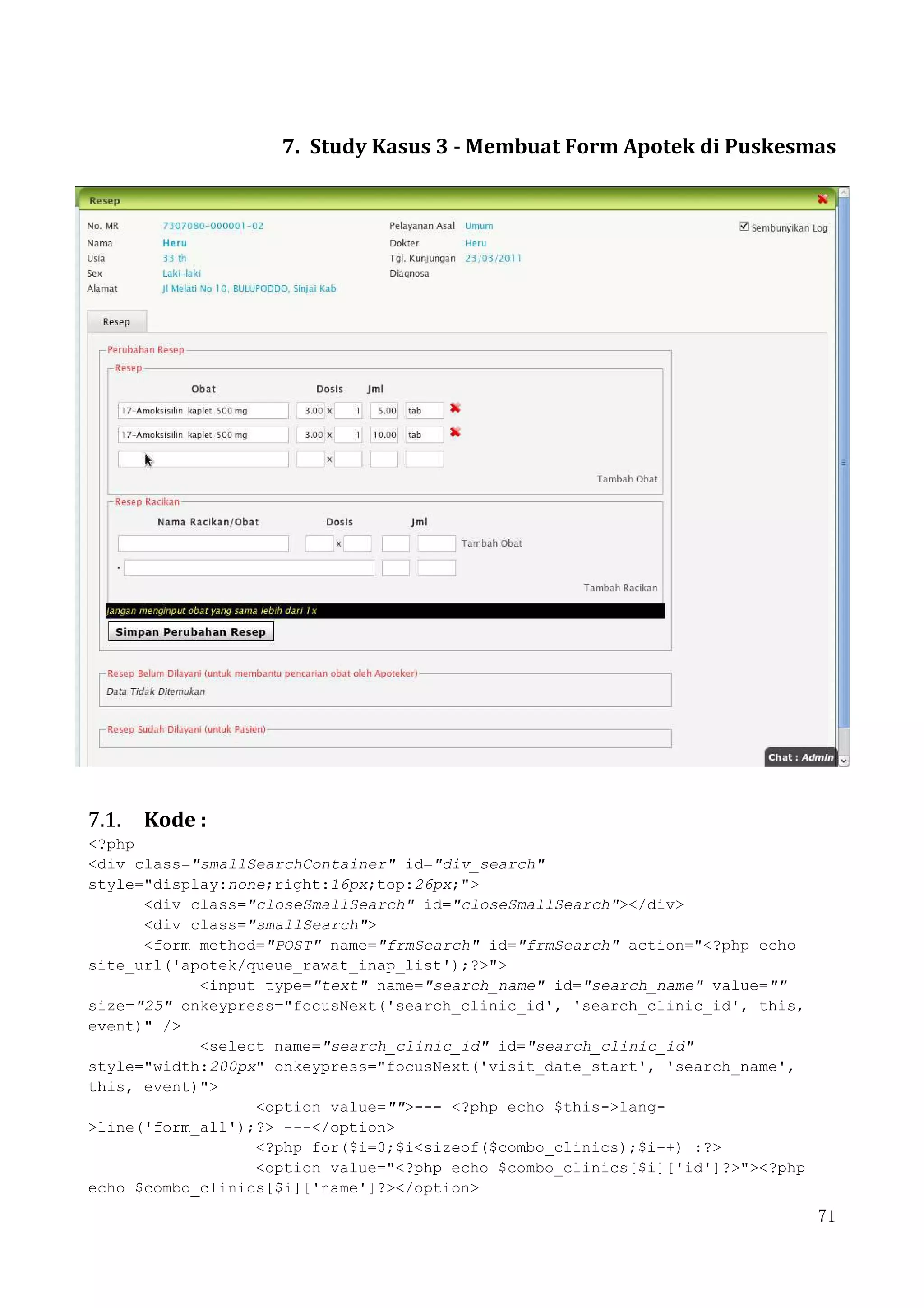Open the Resep tab
The width and height of the screenshot is (924, 1308).
coord(117,322)
